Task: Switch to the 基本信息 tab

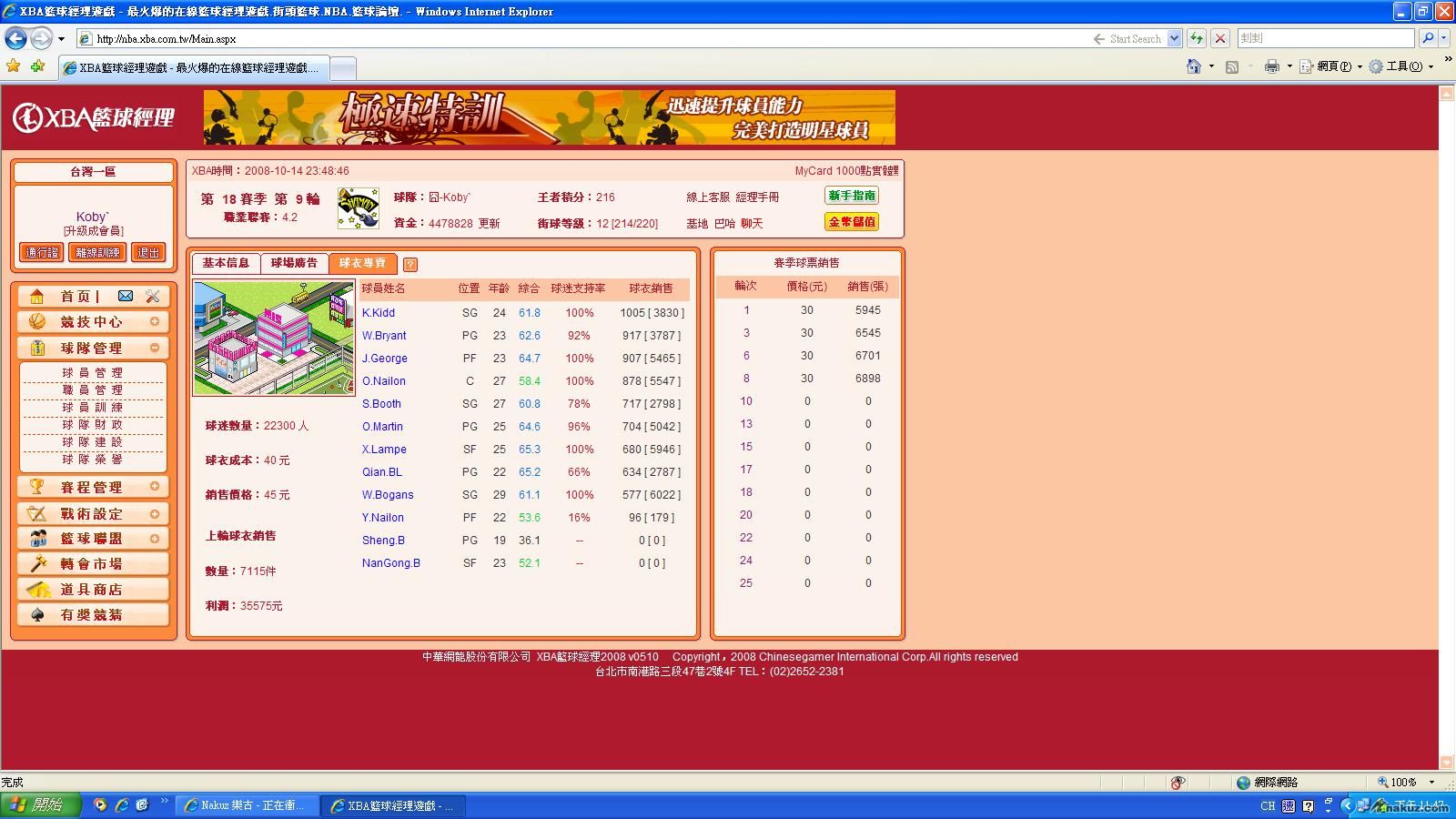Action: point(226,263)
